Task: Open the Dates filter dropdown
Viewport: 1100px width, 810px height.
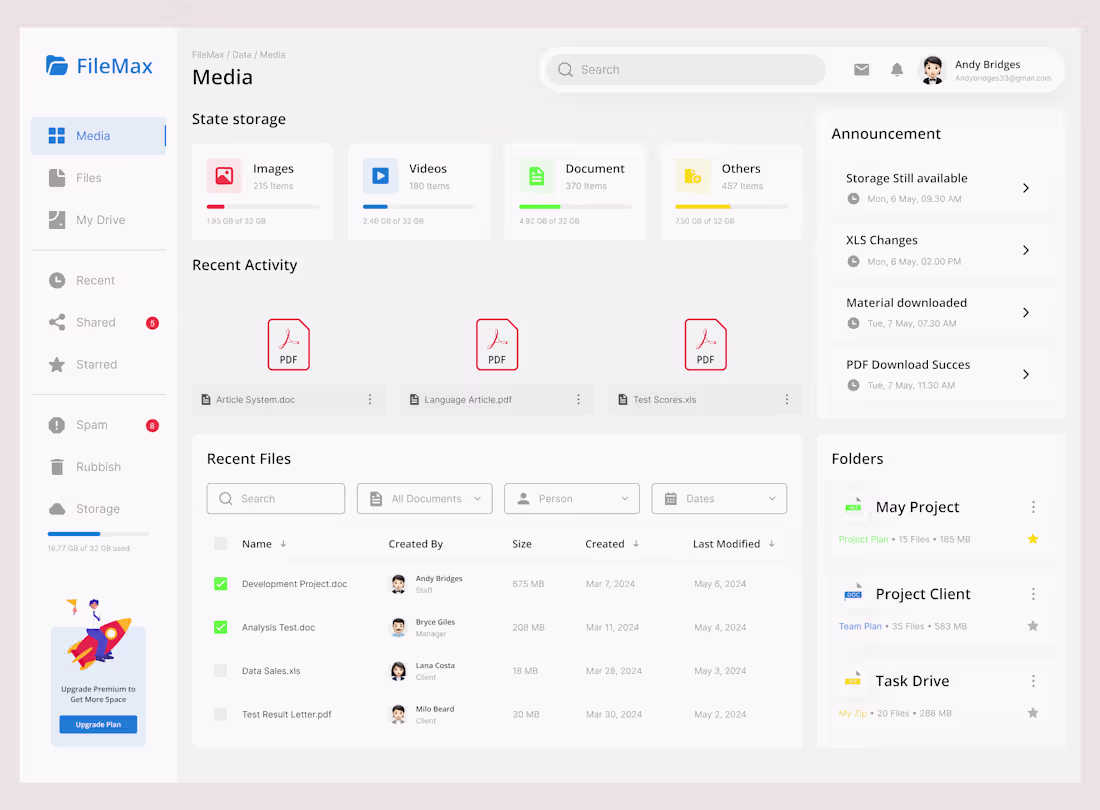Action: point(719,498)
